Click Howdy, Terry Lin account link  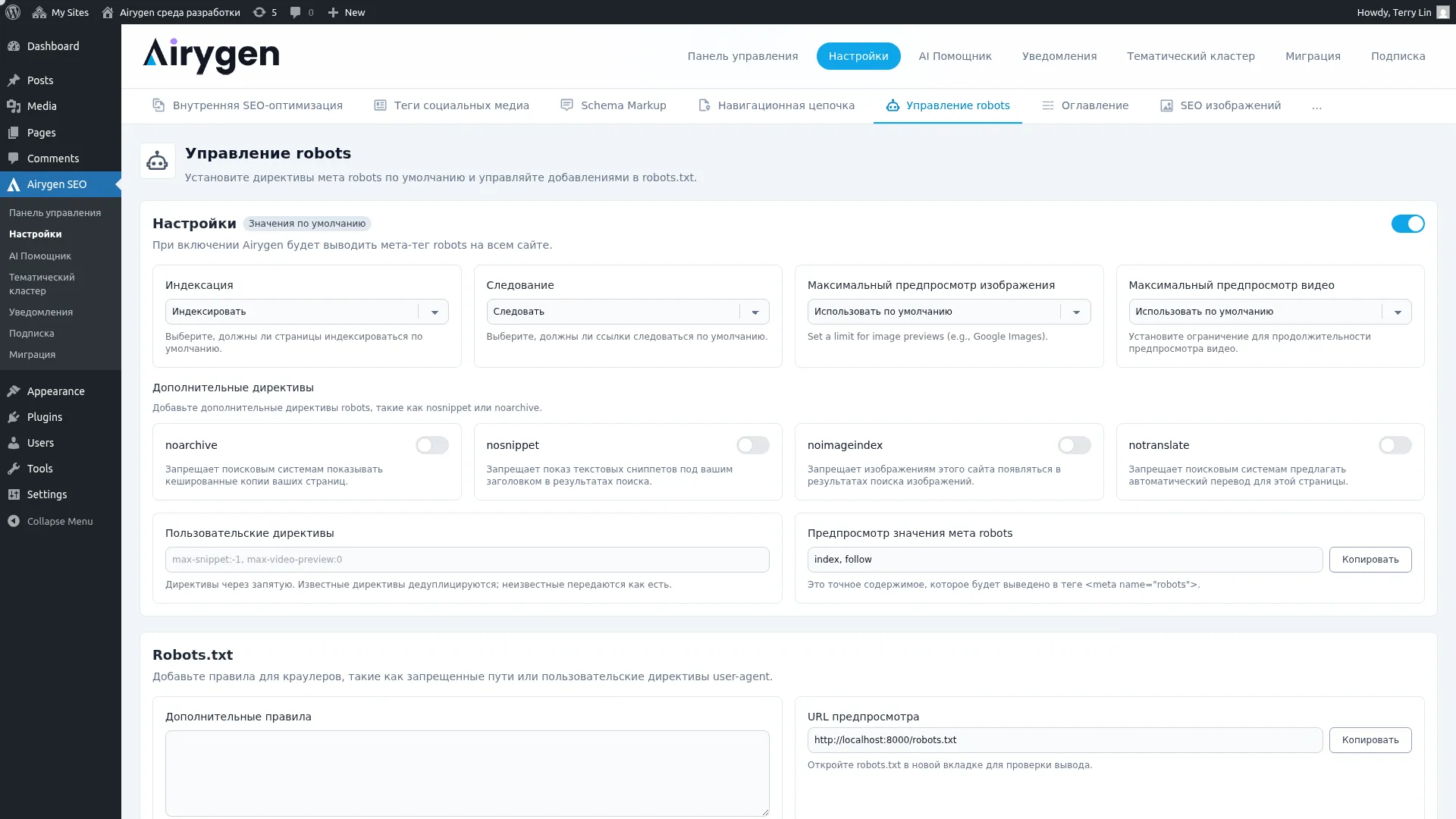1402,12
